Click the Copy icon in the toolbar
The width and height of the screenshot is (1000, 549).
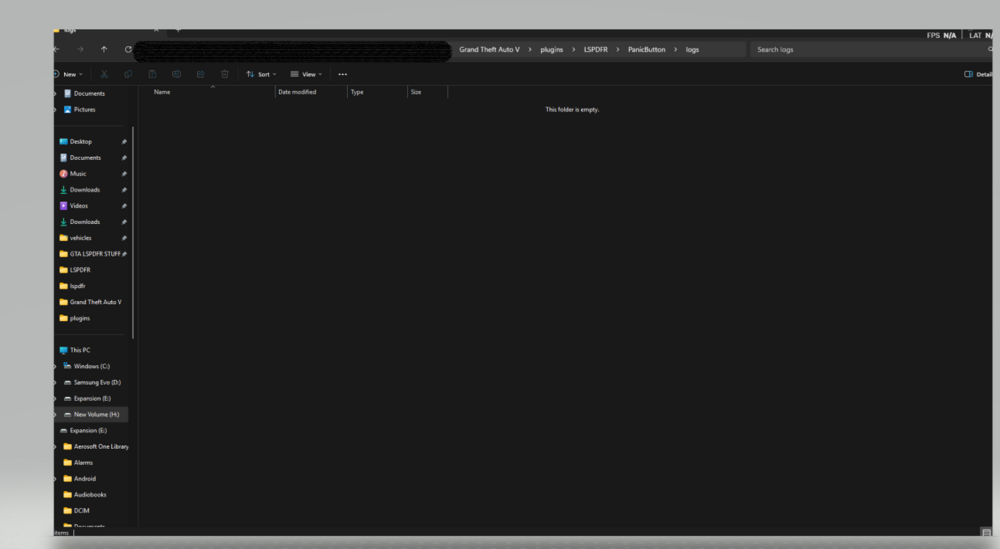tap(128, 74)
